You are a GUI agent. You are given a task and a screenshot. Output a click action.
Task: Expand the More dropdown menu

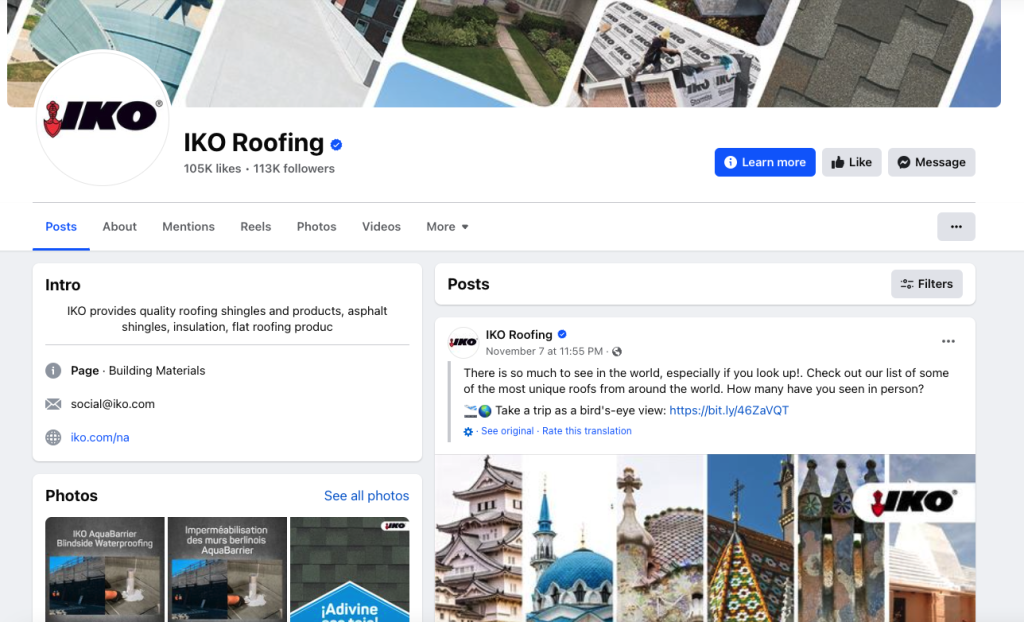[x=447, y=227]
